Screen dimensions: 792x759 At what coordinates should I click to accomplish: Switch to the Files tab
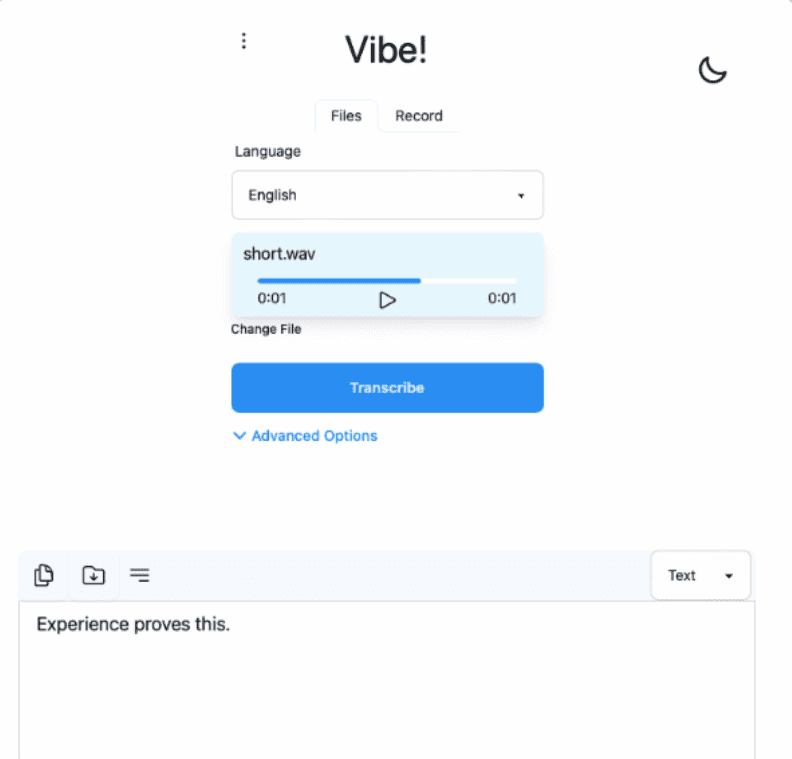coord(346,116)
